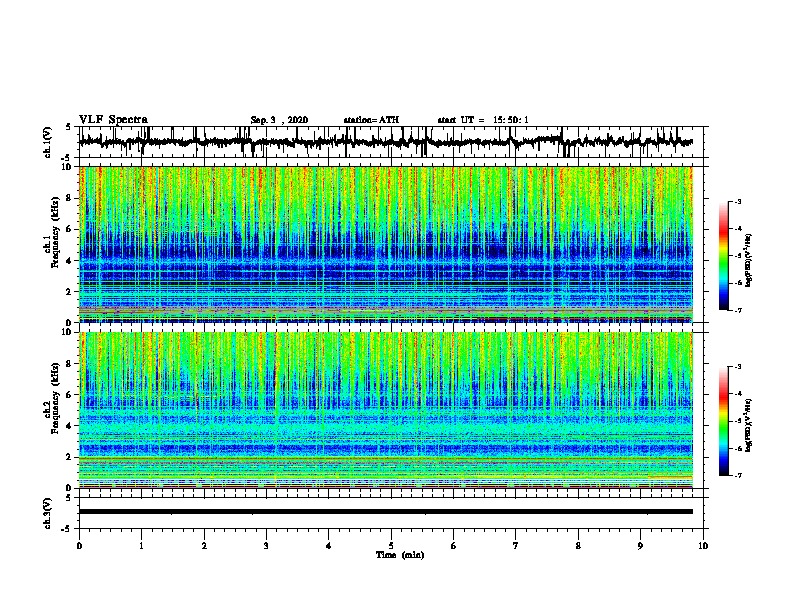The height and width of the screenshot is (612, 792).
Task: Click the "4" kHz tick on the ch.2 axis
Action: click(x=69, y=426)
